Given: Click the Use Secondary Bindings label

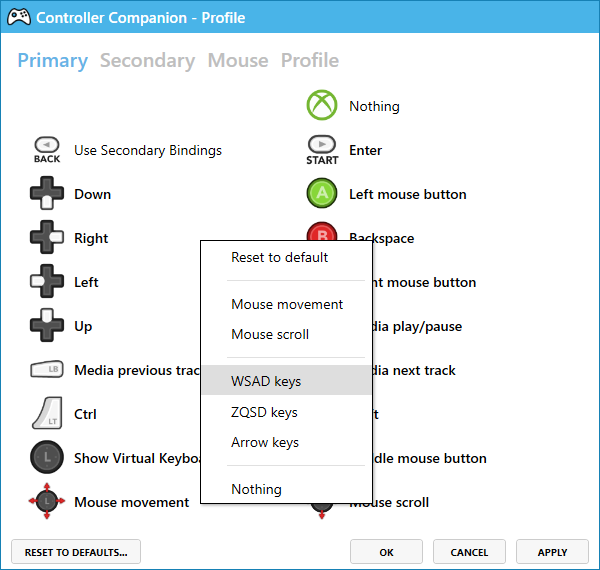Looking at the screenshot, I should pyautogui.click(x=148, y=150).
